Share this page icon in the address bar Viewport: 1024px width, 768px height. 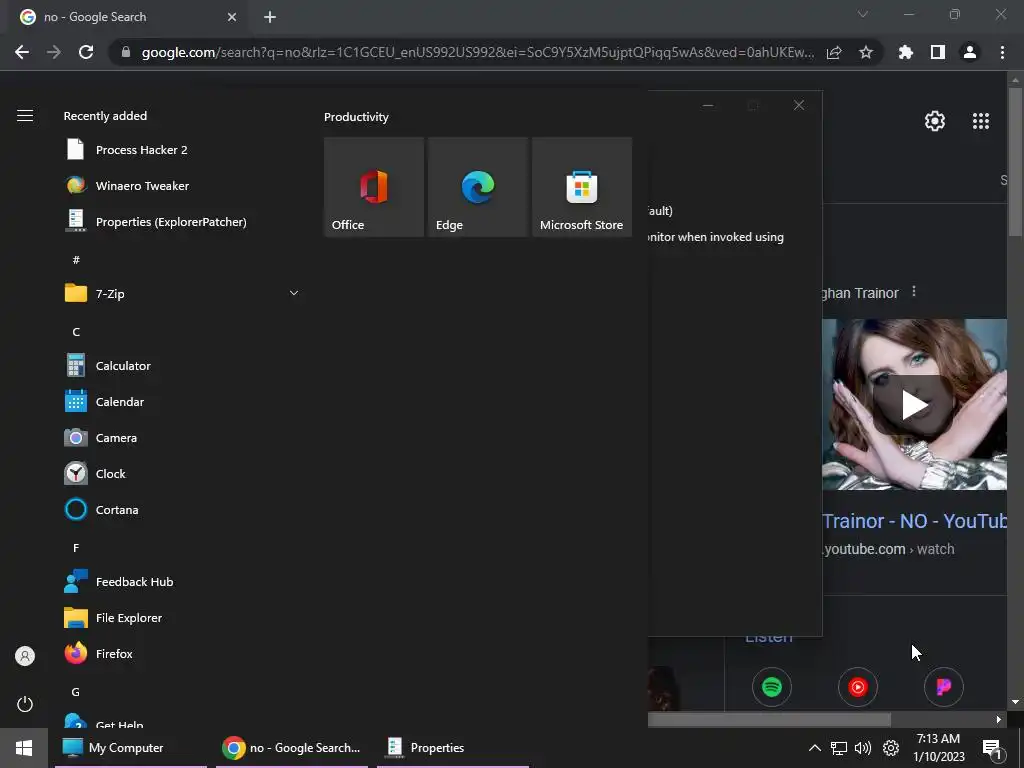coord(834,52)
